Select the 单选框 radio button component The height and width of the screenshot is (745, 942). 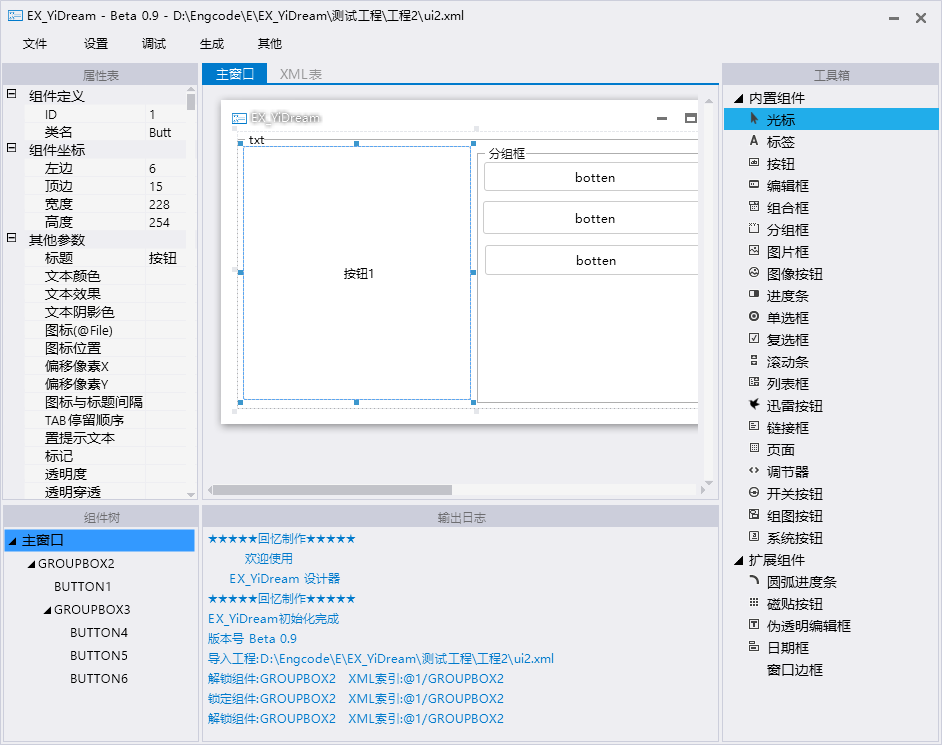[787, 318]
